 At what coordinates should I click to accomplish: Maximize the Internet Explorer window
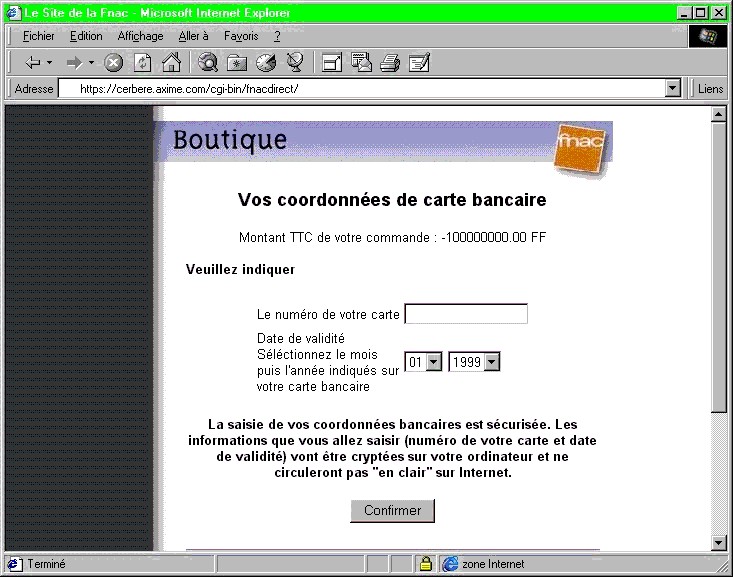tap(700, 13)
